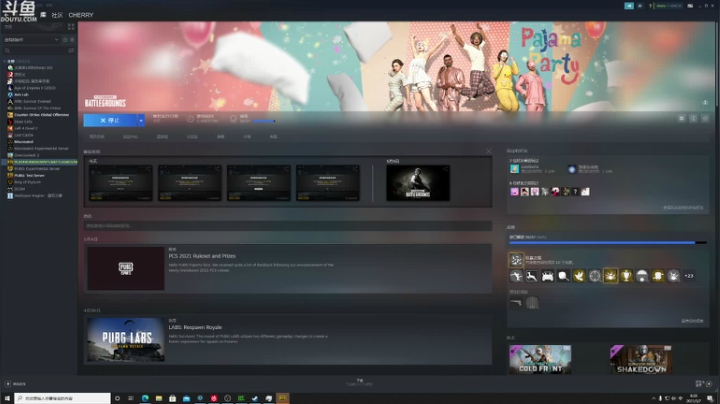Open the SHAKEDOWN DLC thumbnail
Screen dimensions: 720x404
click(641, 359)
